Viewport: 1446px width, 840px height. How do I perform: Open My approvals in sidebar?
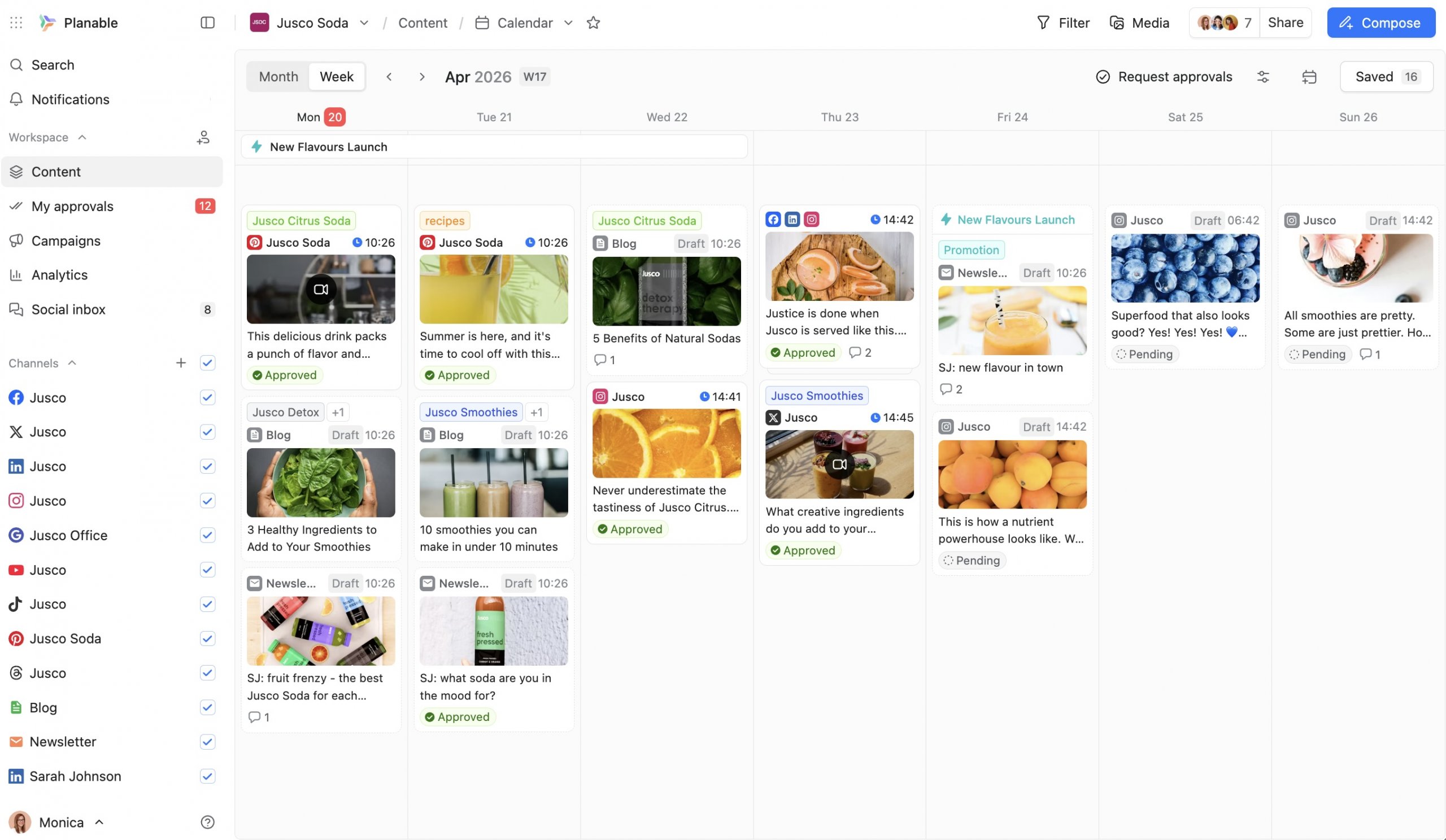[x=111, y=206]
